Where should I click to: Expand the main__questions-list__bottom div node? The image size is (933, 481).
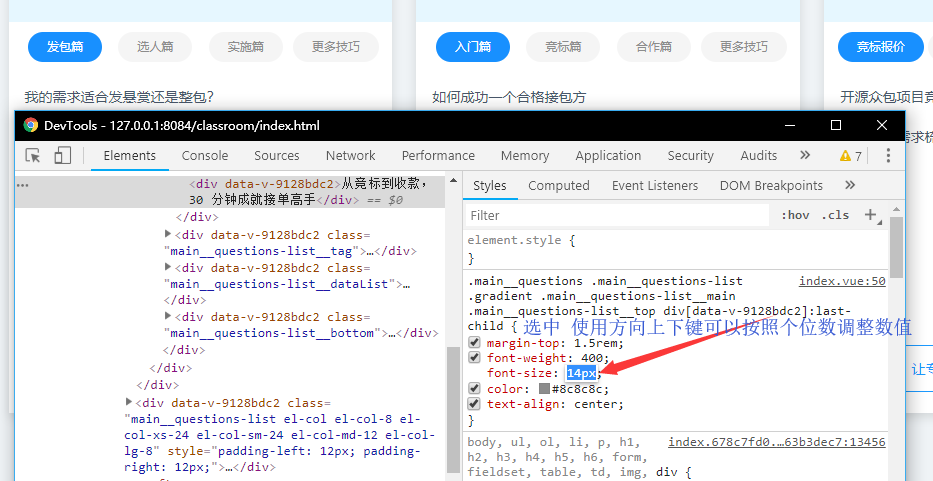click(168, 316)
